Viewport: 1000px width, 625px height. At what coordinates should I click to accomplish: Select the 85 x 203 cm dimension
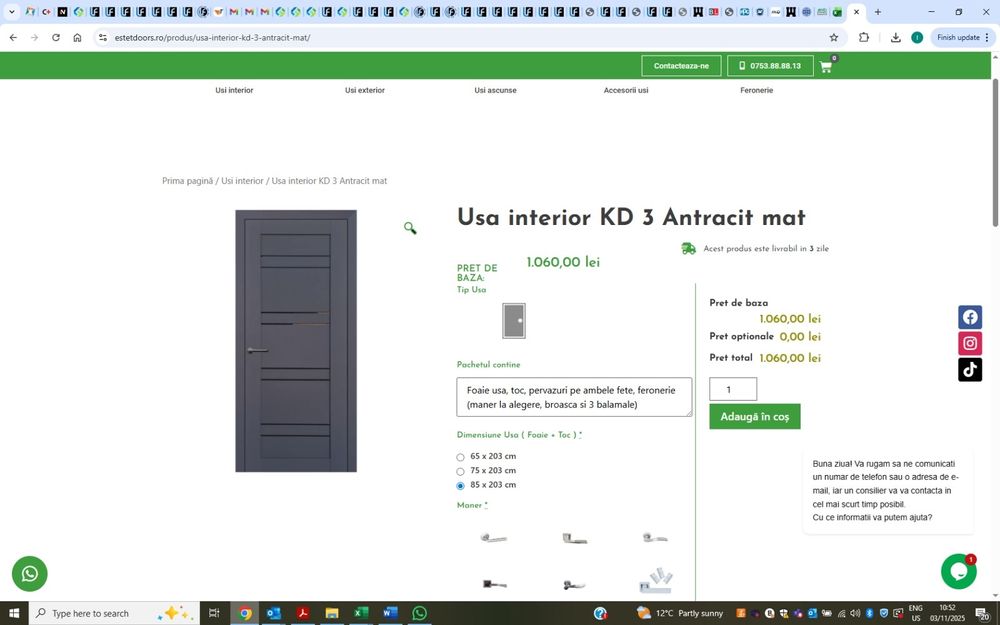(x=460, y=485)
